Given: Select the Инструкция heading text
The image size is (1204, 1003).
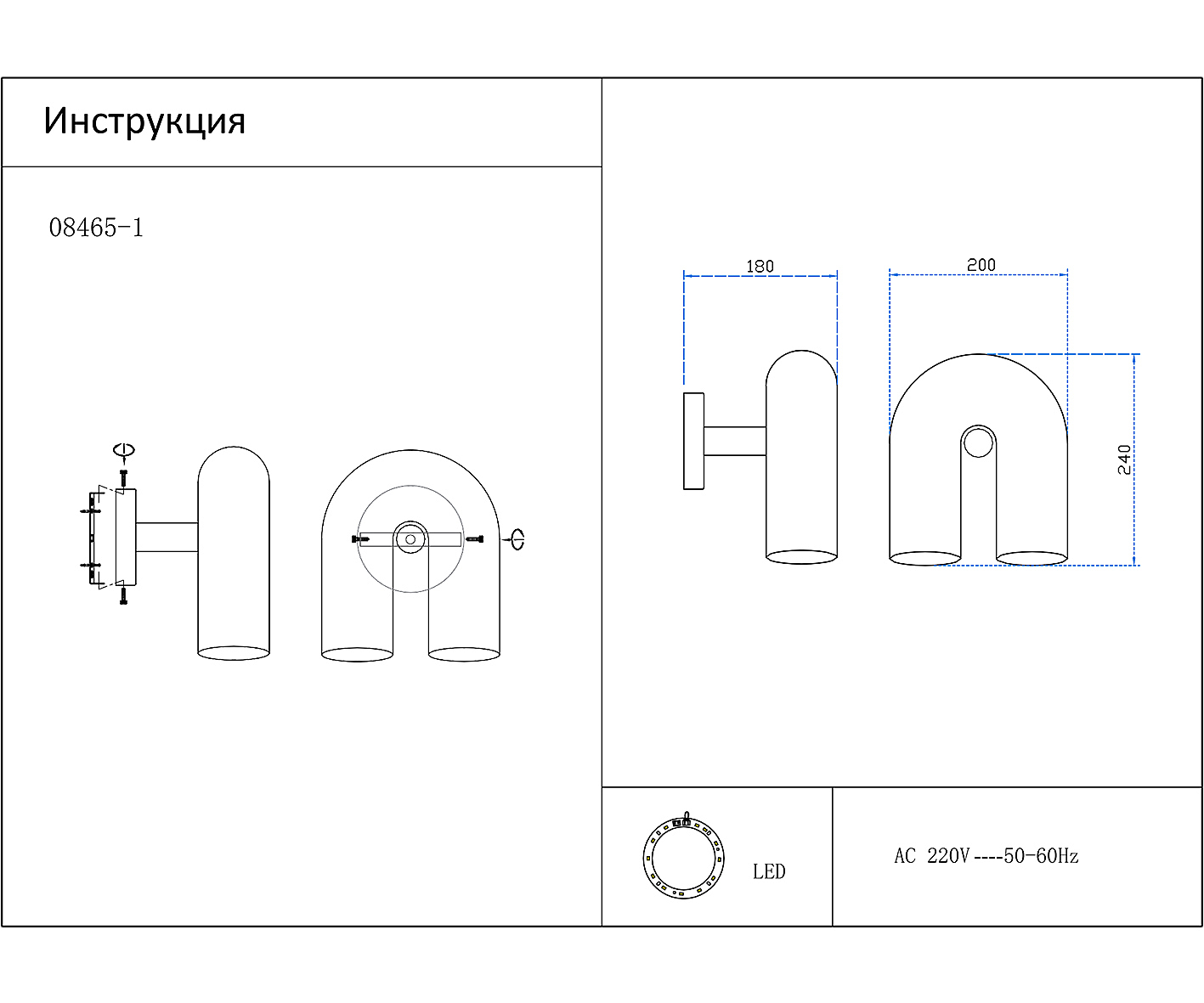Looking at the screenshot, I should pyautogui.click(x=144, y=121).
